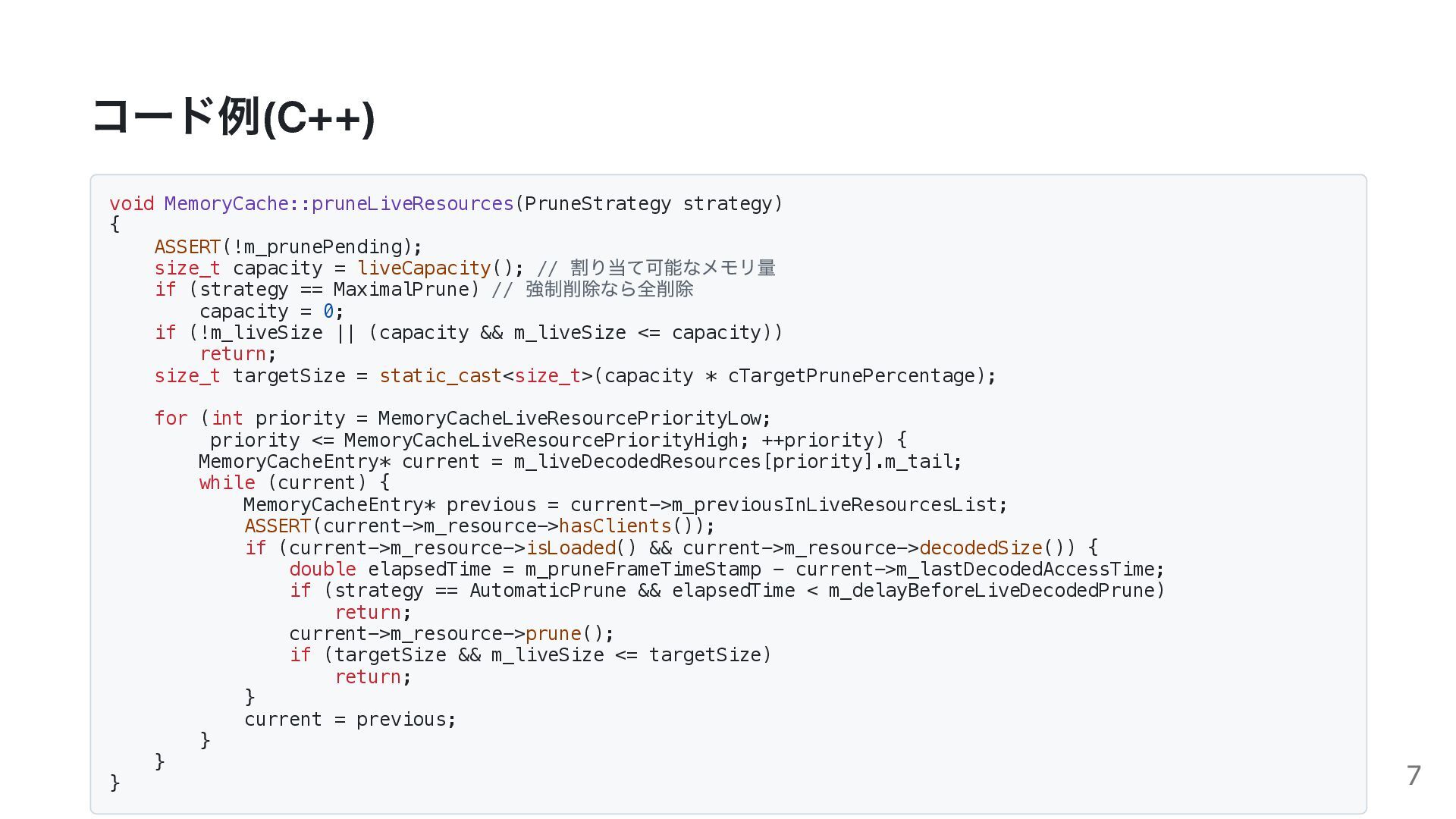
Task: Click the comment 強制削除なら全削除
Action: 610,289
